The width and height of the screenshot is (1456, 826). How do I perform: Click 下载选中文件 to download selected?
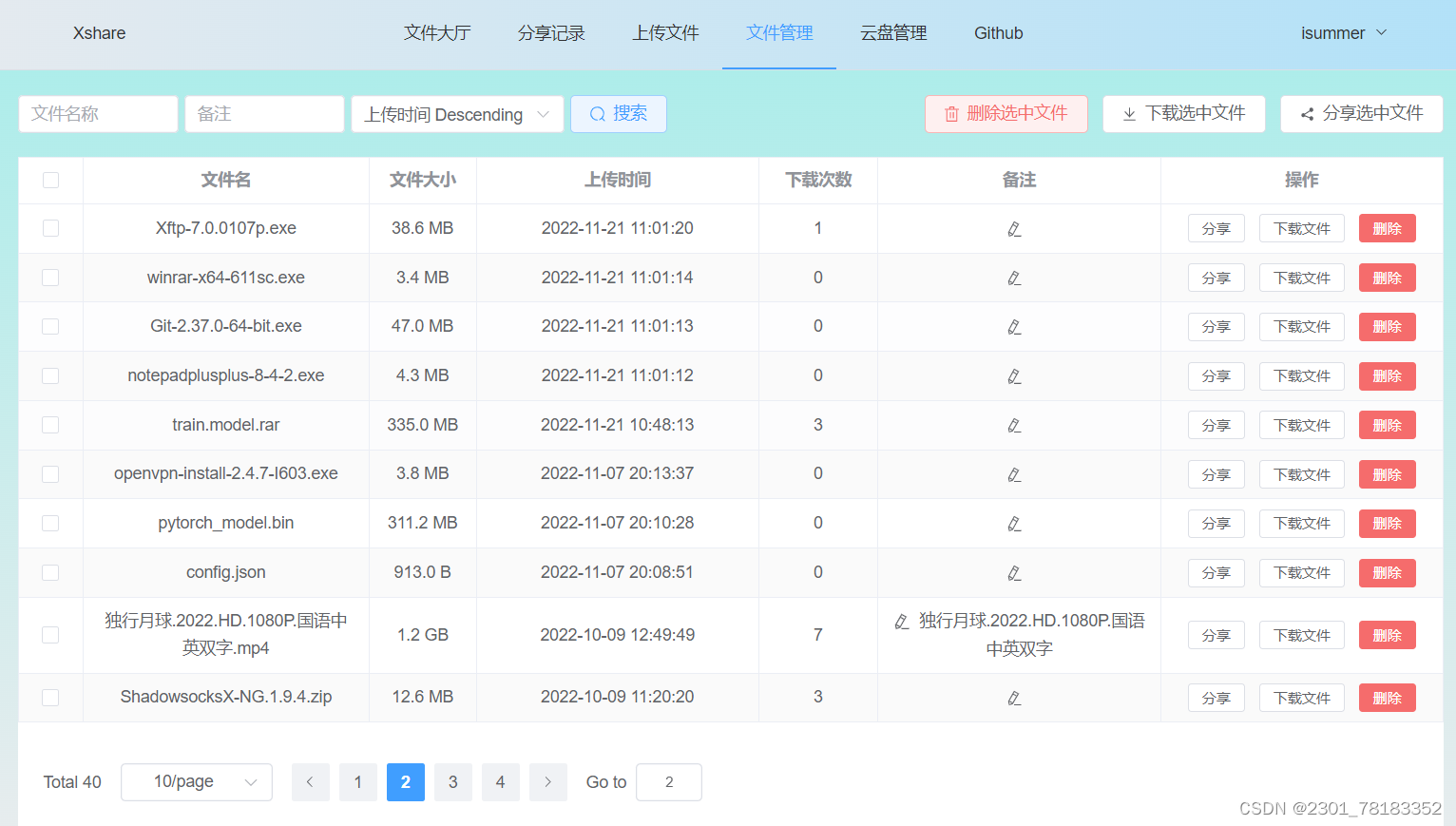pos(1184,114)
